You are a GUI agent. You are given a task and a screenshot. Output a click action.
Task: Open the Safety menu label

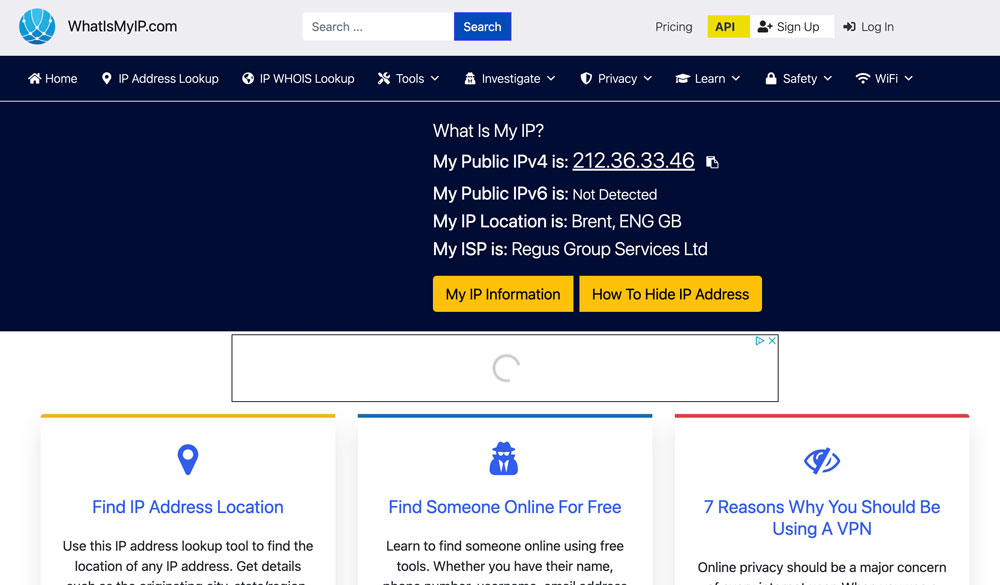800,78
